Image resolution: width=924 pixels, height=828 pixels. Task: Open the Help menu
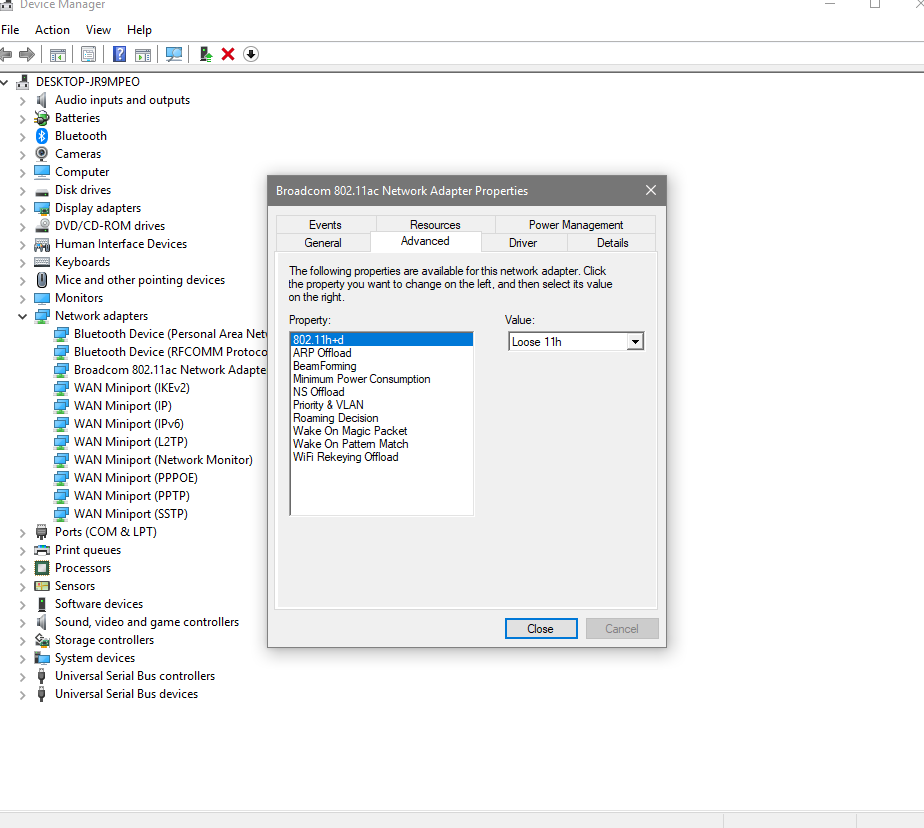click(139, 30)
